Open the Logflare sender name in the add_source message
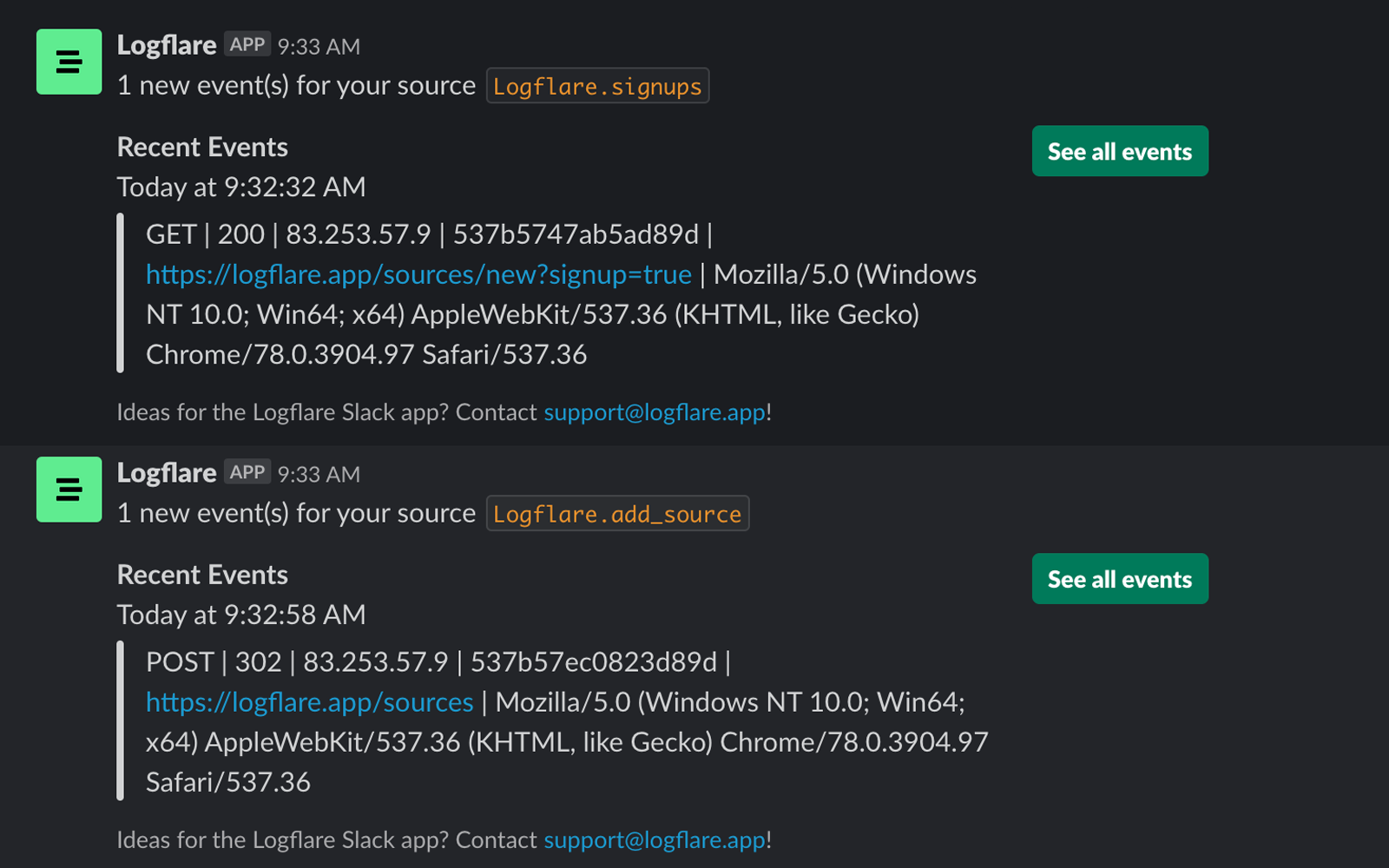This screenshot has width=1389, height=868. (167, 473)
